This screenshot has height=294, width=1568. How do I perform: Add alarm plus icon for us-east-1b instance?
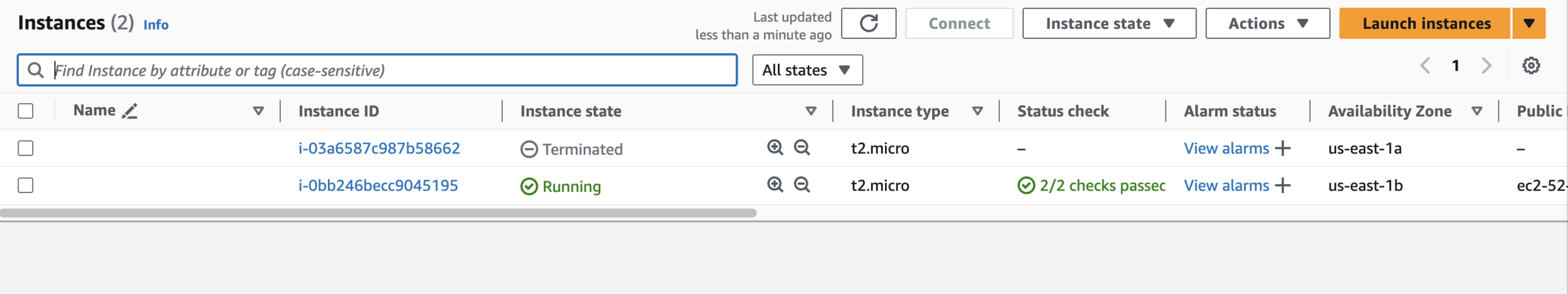pos(1283,186)
